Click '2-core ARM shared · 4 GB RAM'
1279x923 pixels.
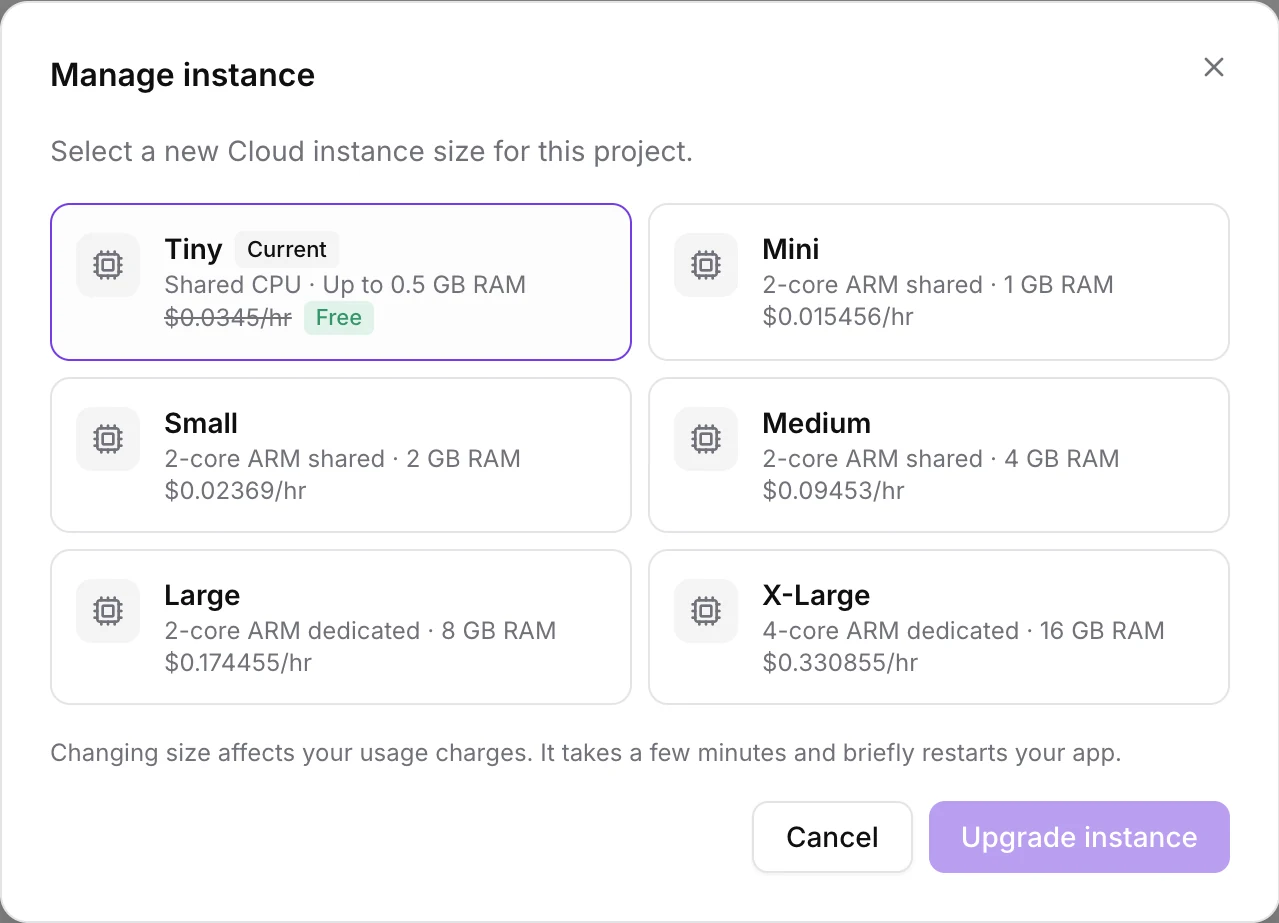pyautogui.click(x=941, y=459)
